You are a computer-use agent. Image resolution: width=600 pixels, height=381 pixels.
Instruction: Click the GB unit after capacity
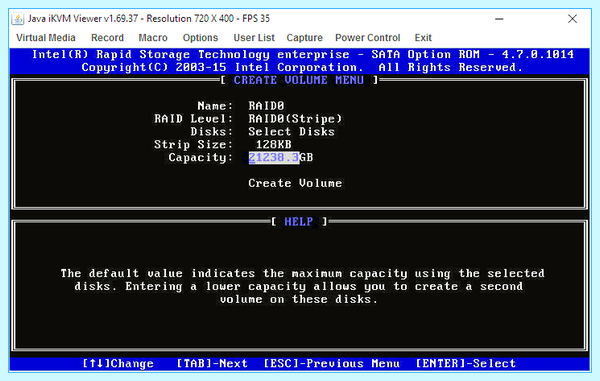pos(306,157)
